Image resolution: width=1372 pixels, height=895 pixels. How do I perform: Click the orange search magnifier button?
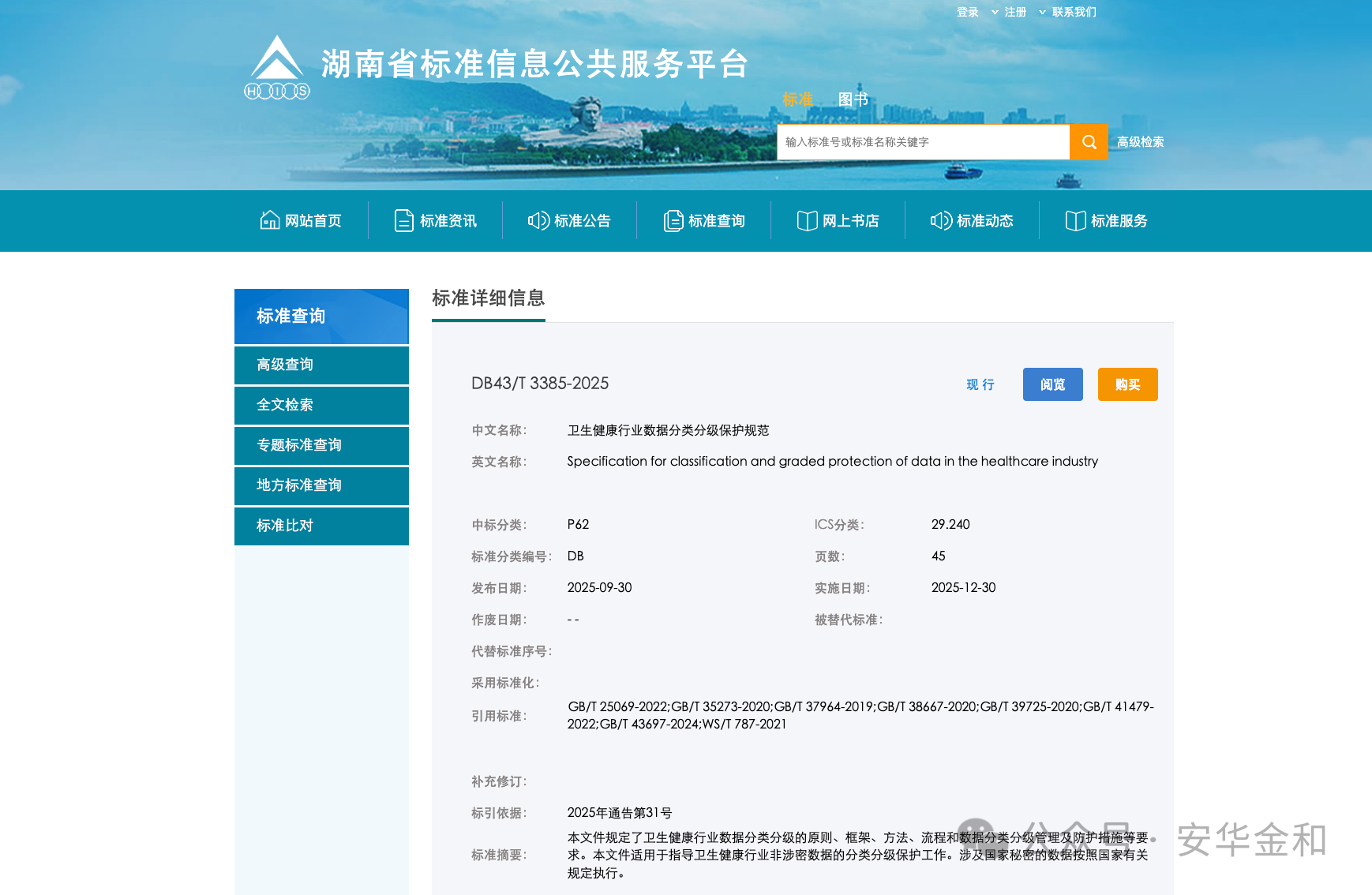point(1089,142)
